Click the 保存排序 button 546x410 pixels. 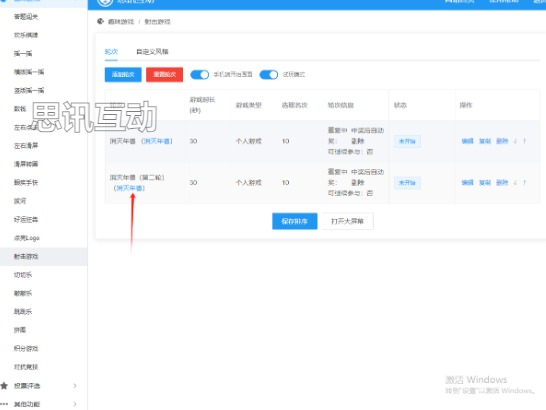pyautogui.click(x=295, y=221)
